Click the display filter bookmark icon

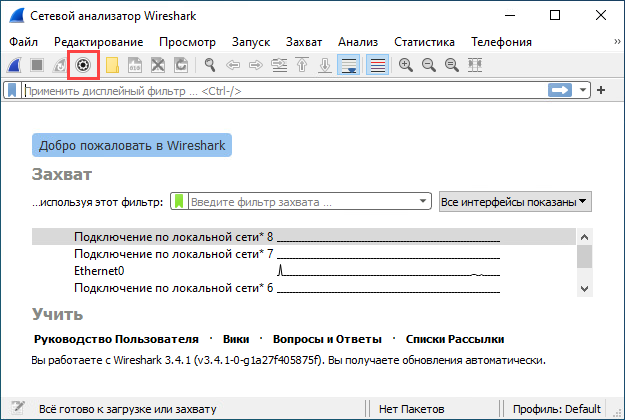[11, 90]
